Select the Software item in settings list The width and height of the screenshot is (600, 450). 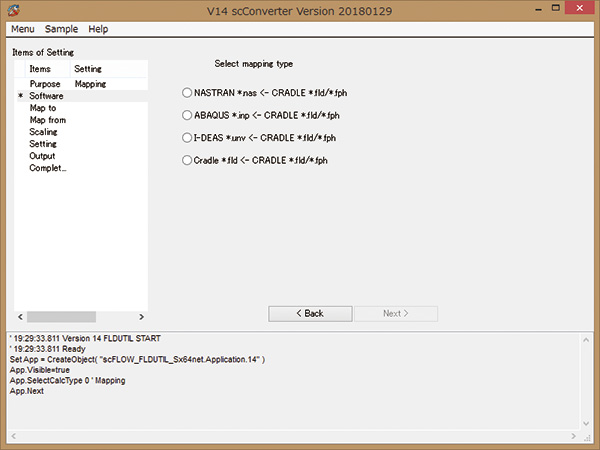46,96
